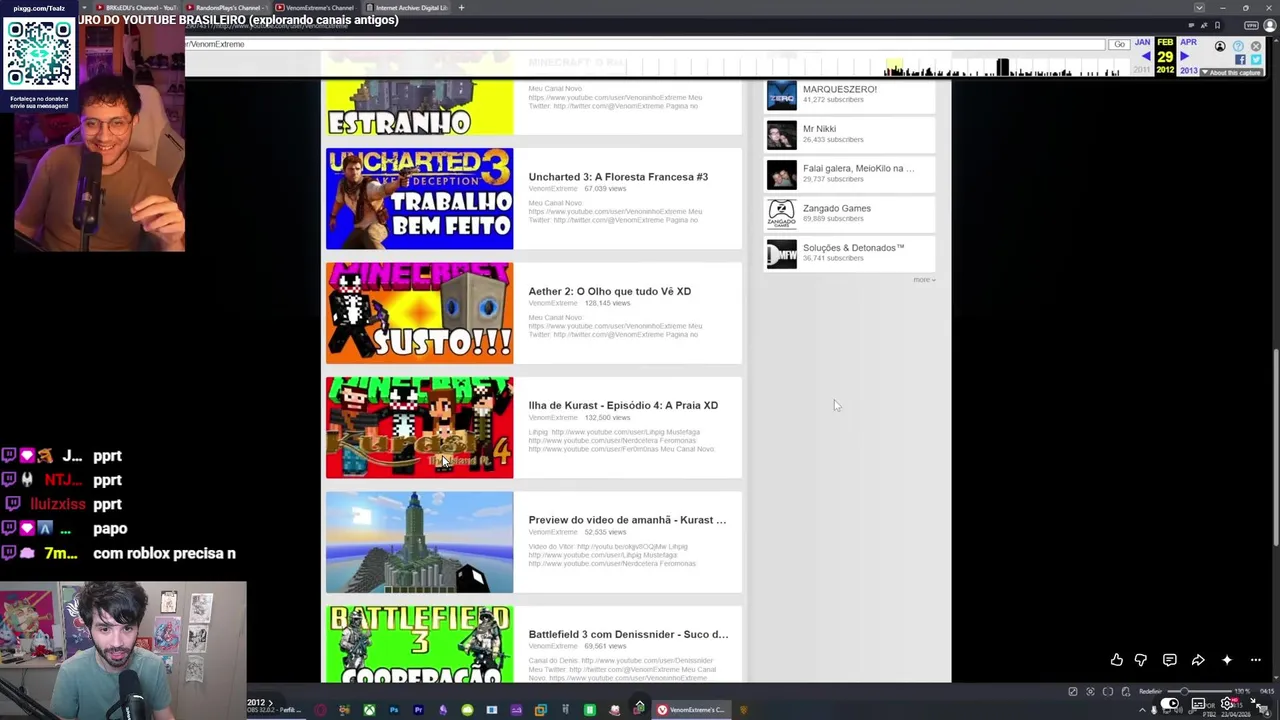Viewport: 1280px width, 720px height.
Task: Switch to the RandonsPlays's Channel browser tab
Action: [x=226, y=8]
